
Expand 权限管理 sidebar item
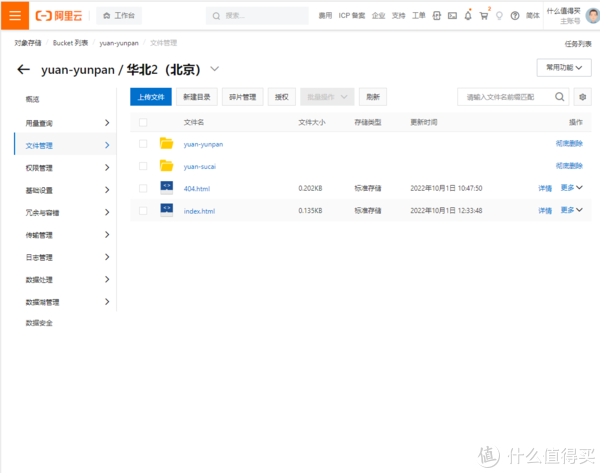click(x=65, y=168)
